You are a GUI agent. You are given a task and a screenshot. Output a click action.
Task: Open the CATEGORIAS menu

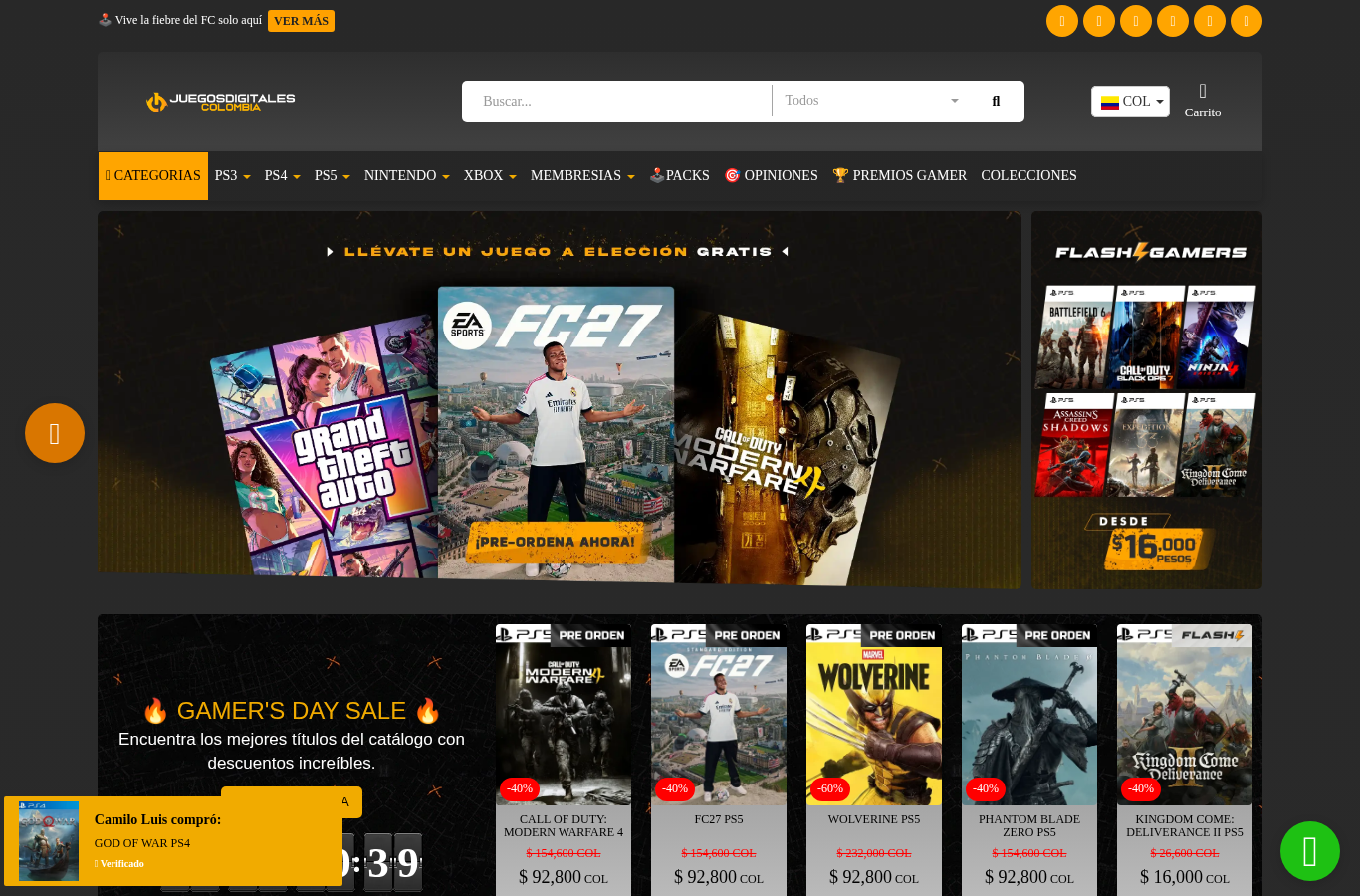click(153, 176)
